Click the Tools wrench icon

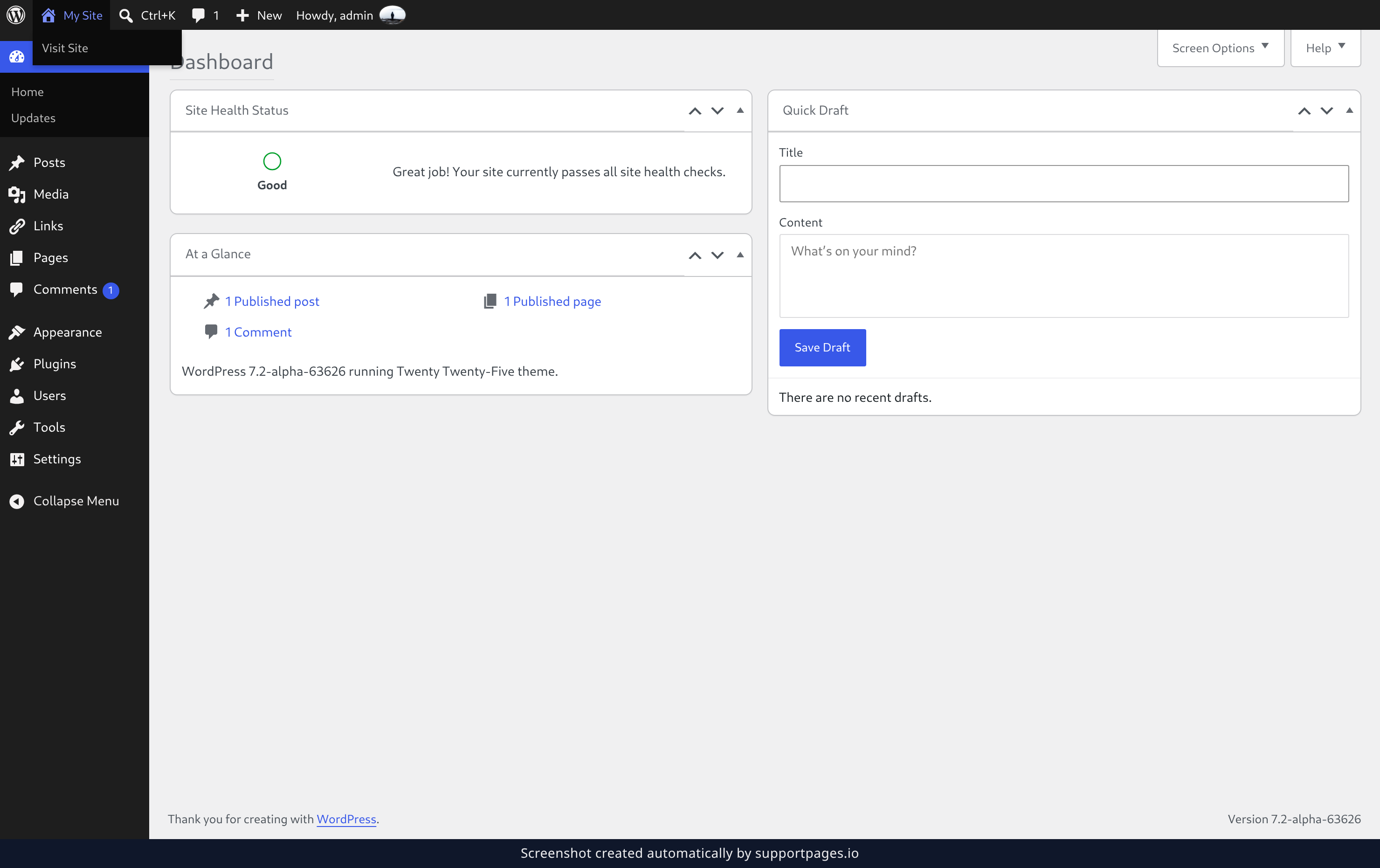[17, 427]
